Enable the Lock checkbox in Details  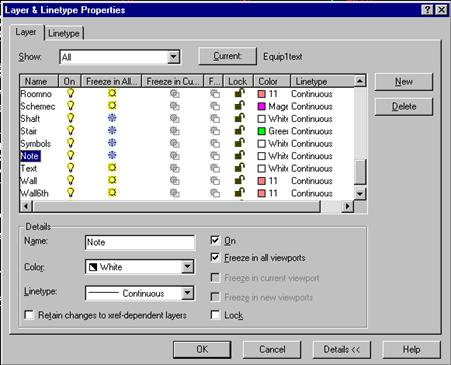coord(215,315)
